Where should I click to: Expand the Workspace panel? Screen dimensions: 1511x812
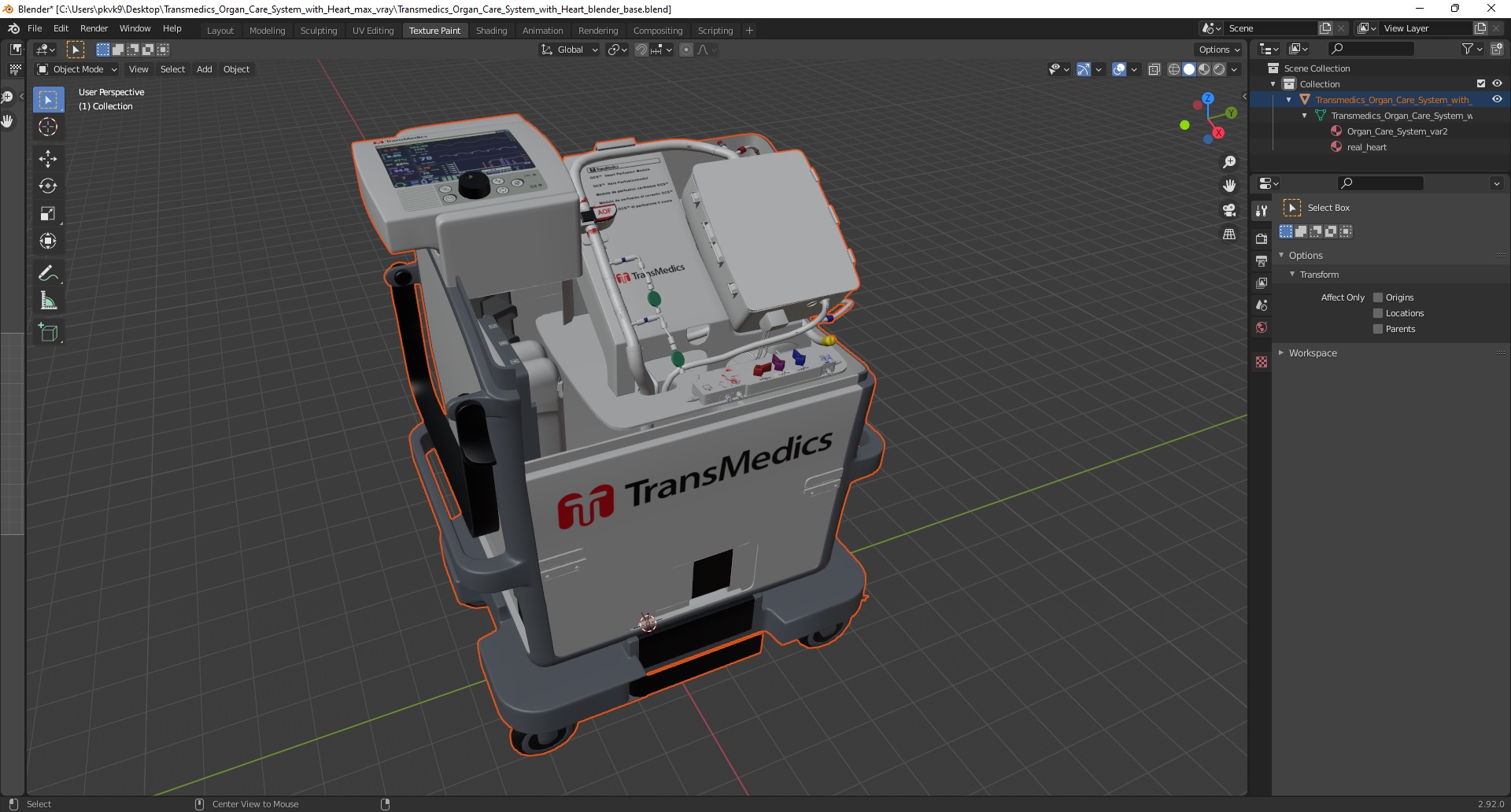[x=1281, y=353]
